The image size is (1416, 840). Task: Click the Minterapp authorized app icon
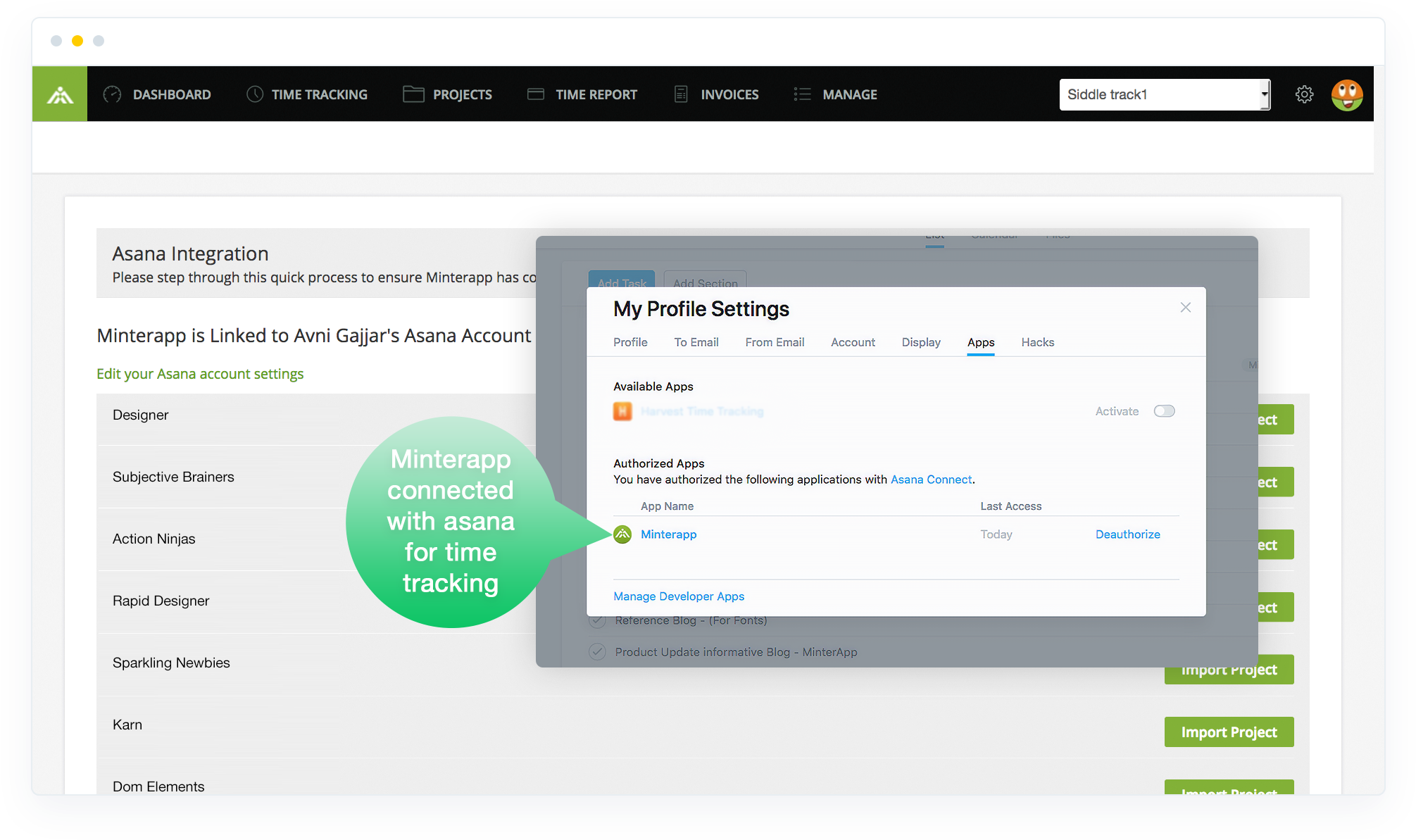point(622,535)
